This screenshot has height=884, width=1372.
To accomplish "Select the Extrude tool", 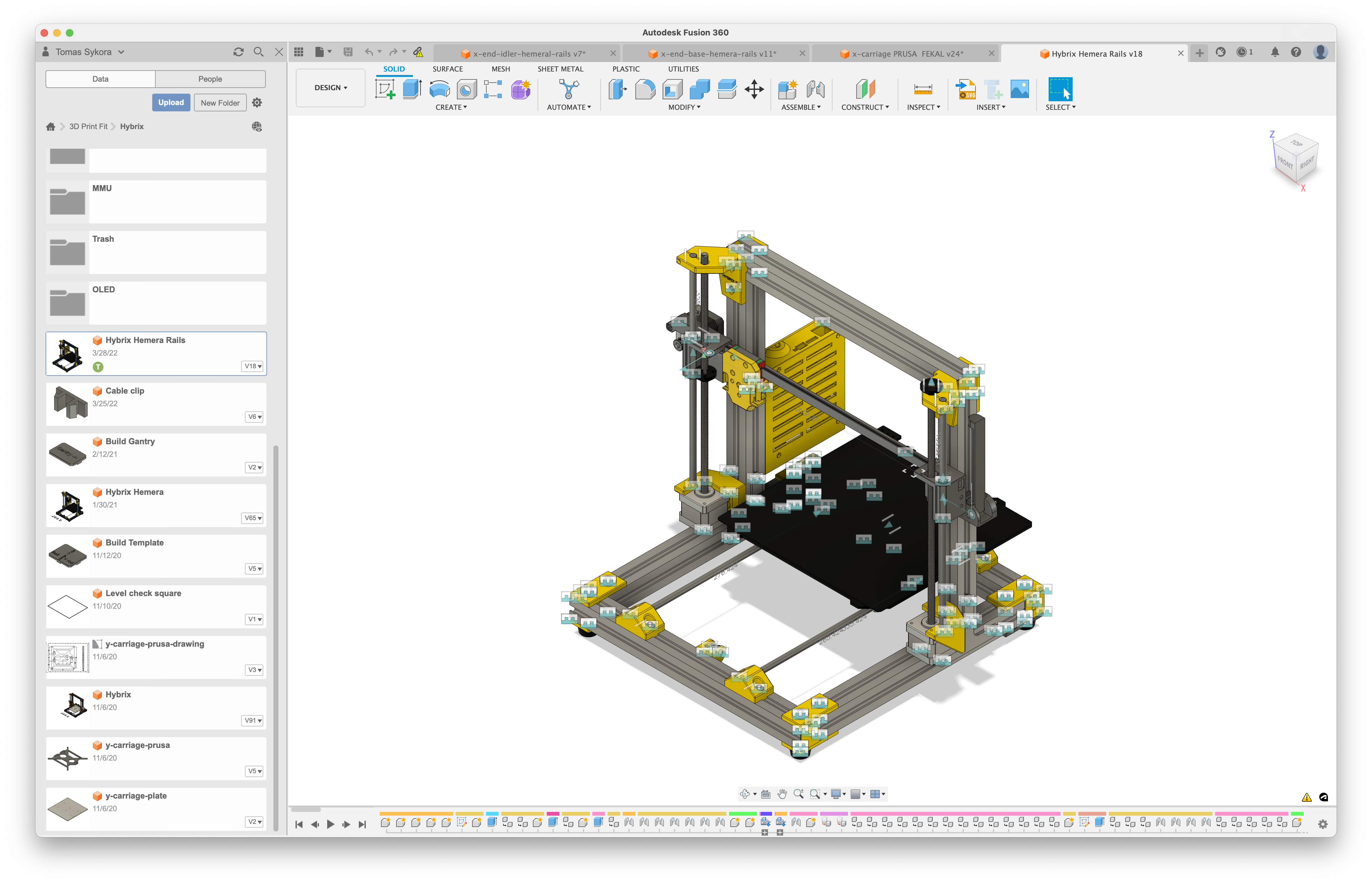I will pos(412,89).
